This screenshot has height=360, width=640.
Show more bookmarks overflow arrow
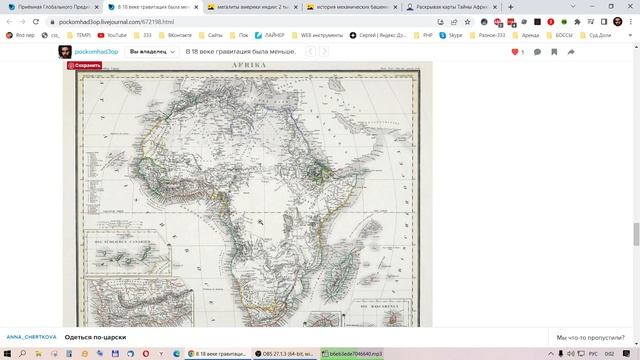[x=630, y=36]
